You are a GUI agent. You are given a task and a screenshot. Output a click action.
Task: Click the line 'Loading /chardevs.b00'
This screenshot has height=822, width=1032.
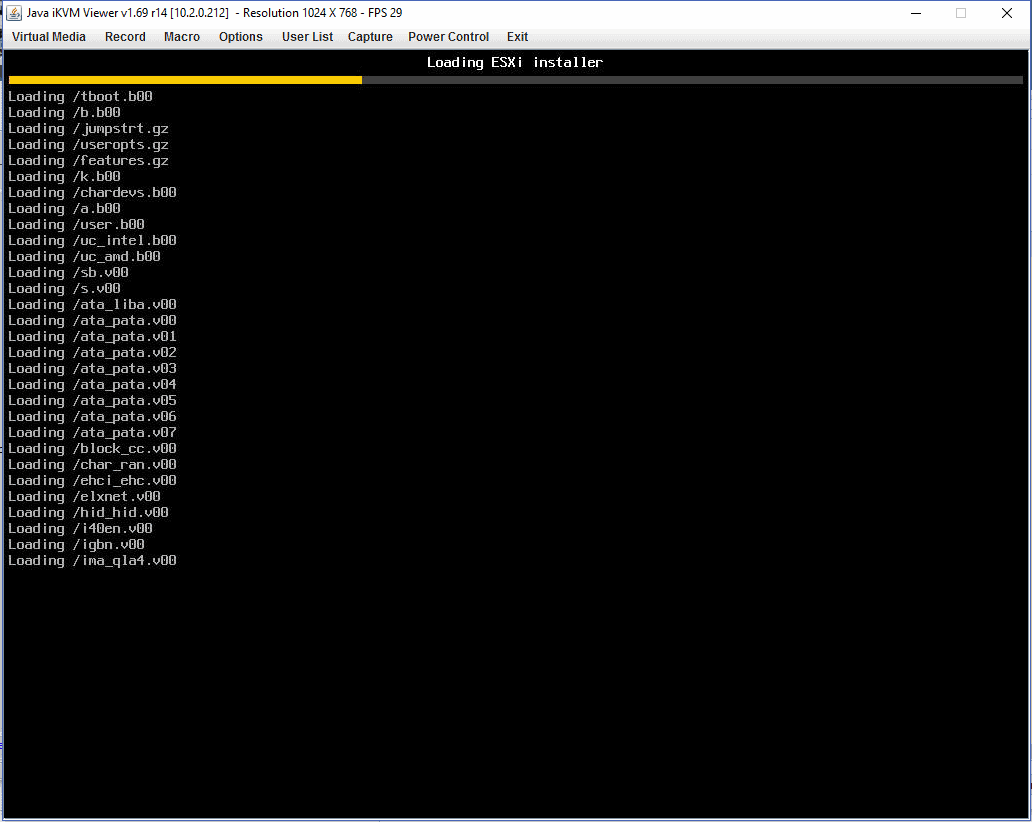[92, 193]
